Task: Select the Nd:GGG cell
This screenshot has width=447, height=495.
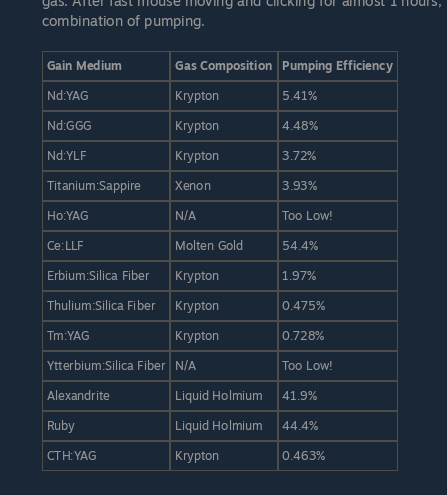Action: [106, 126]
